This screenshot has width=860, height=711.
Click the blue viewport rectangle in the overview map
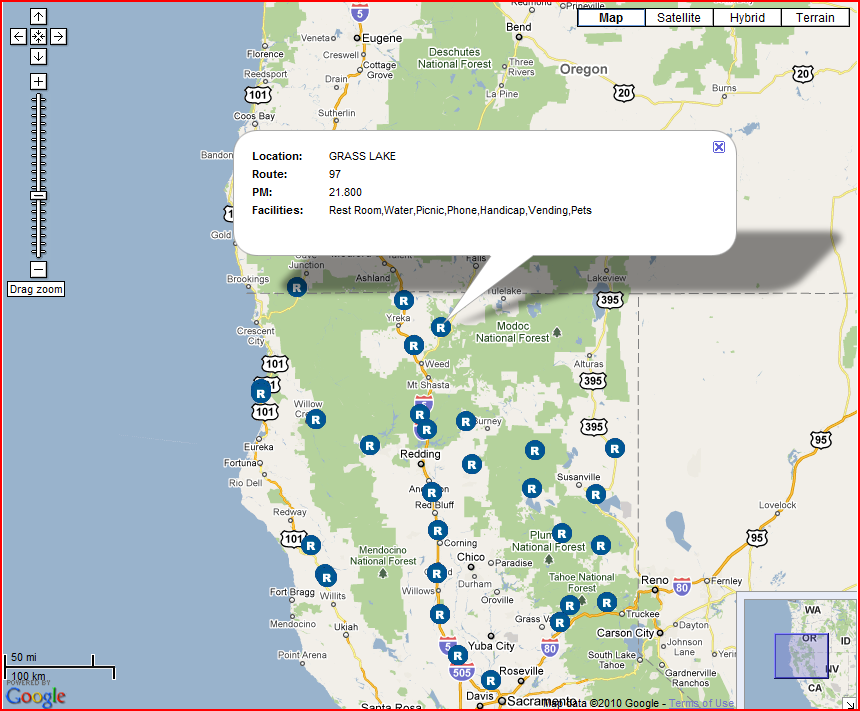pyautogui.click(x=801, y=655)
